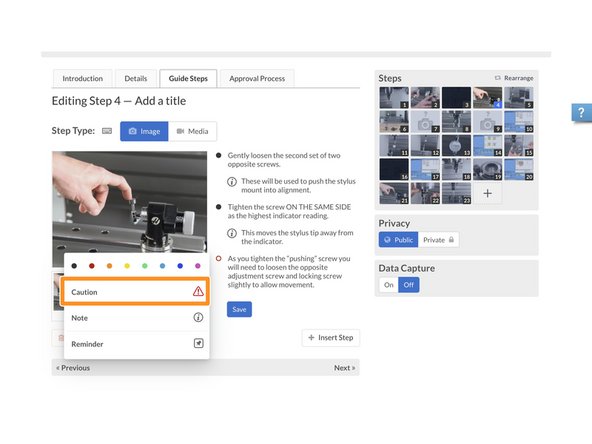
Task: Click the 'Add a title' step heading
Action: pos(160,101)
